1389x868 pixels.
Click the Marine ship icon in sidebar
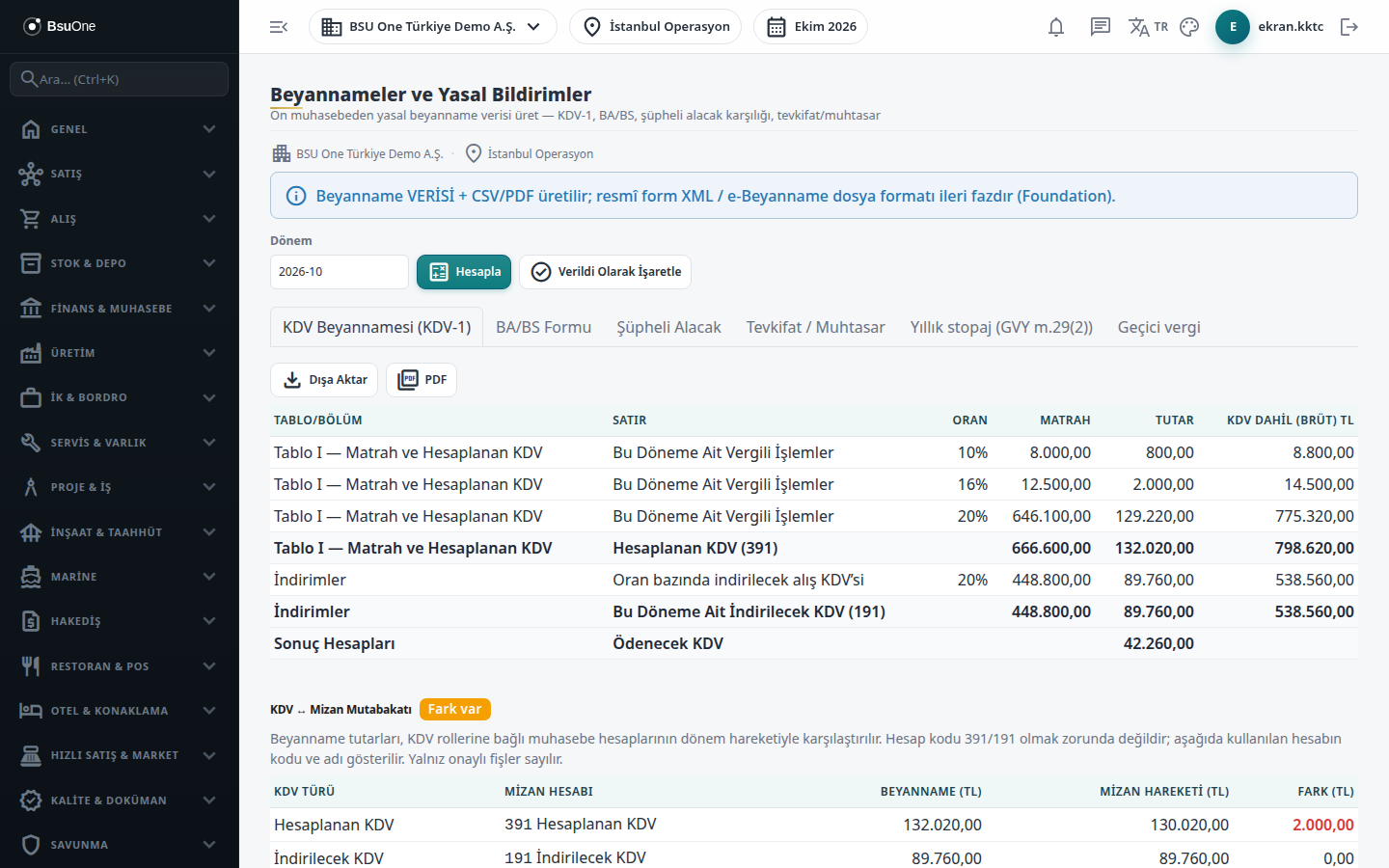[x=31, y=577]
